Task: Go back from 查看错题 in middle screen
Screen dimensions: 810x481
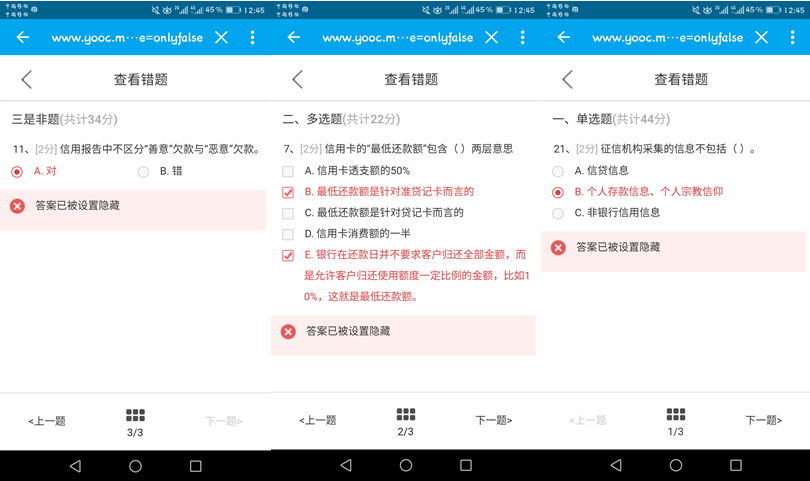Action: pos(297,80)
